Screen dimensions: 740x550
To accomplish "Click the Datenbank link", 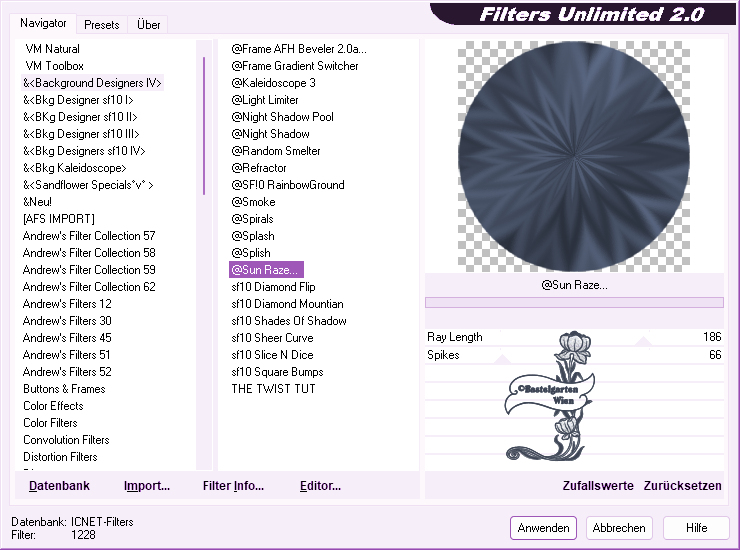I will 59,486.
